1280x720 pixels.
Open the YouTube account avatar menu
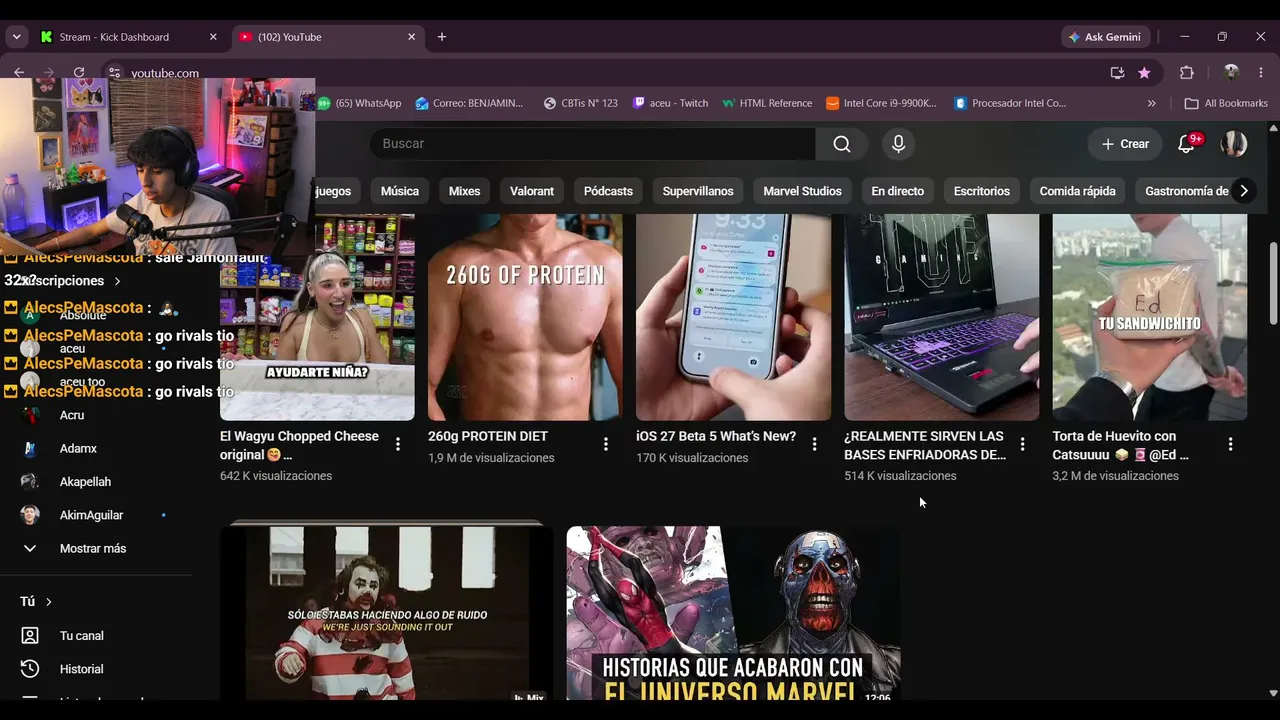(x=1234, y=144)
